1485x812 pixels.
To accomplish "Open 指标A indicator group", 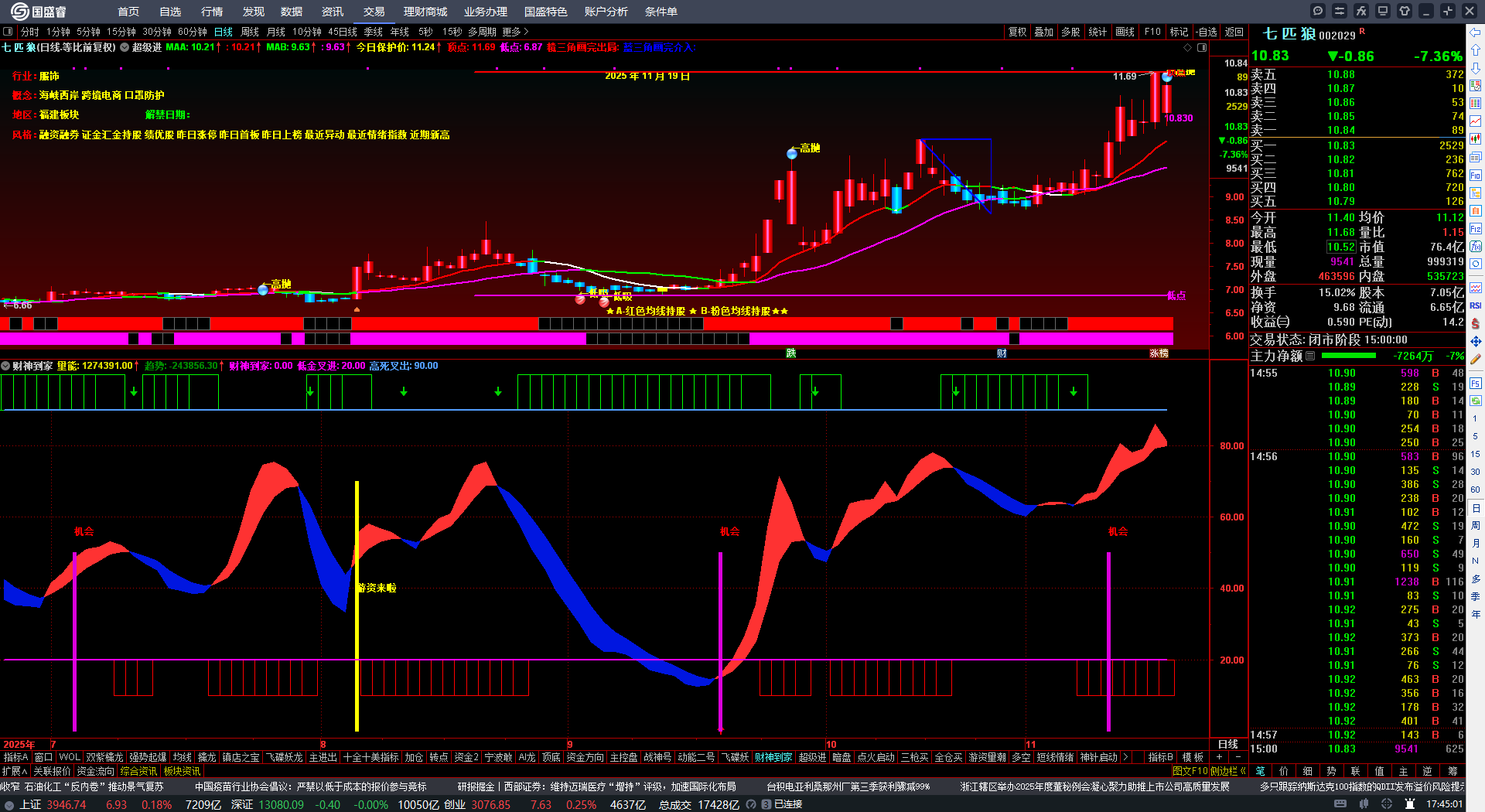I will pyautogui.click(x=16, y=757).
